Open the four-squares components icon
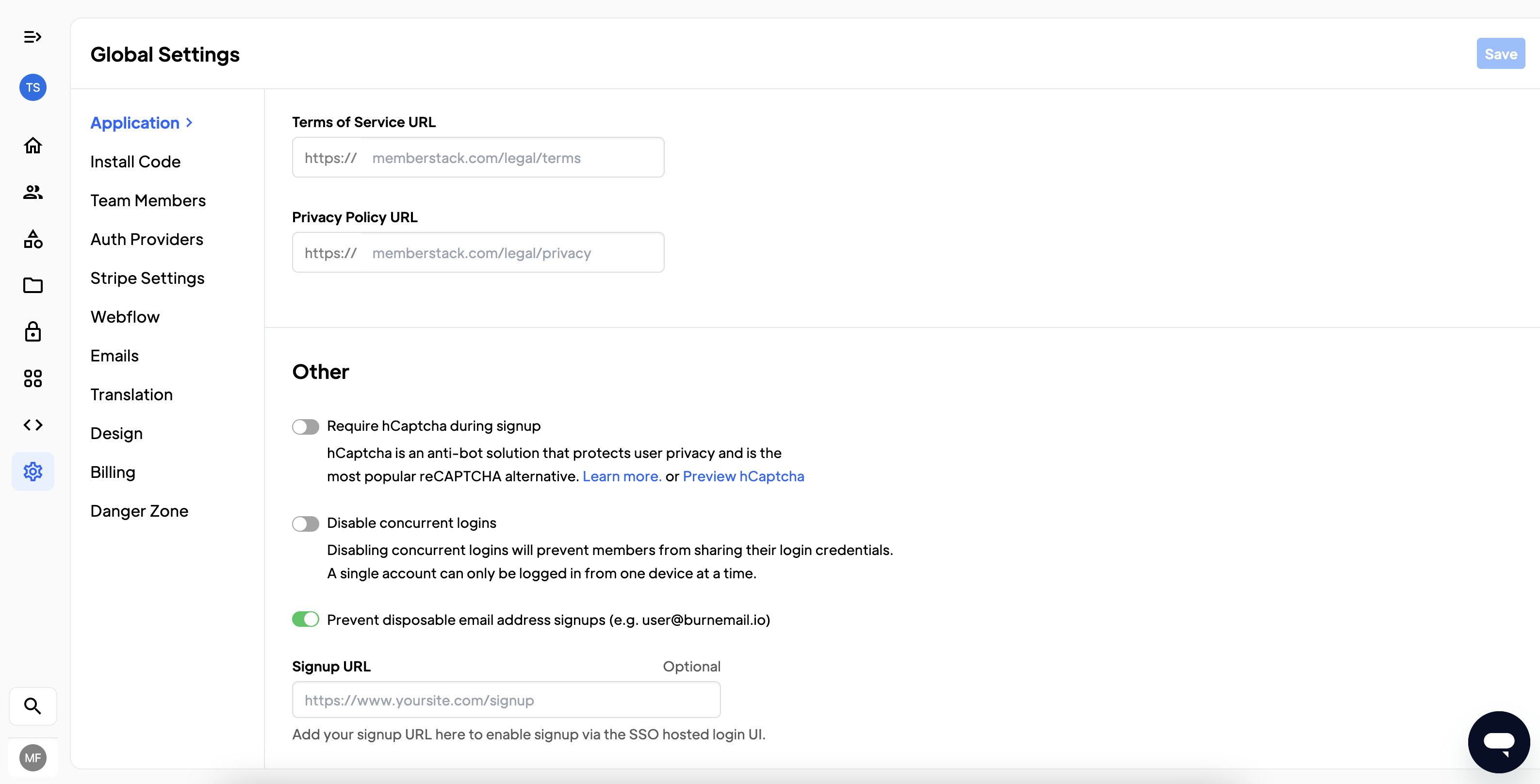 pos(33,378)
